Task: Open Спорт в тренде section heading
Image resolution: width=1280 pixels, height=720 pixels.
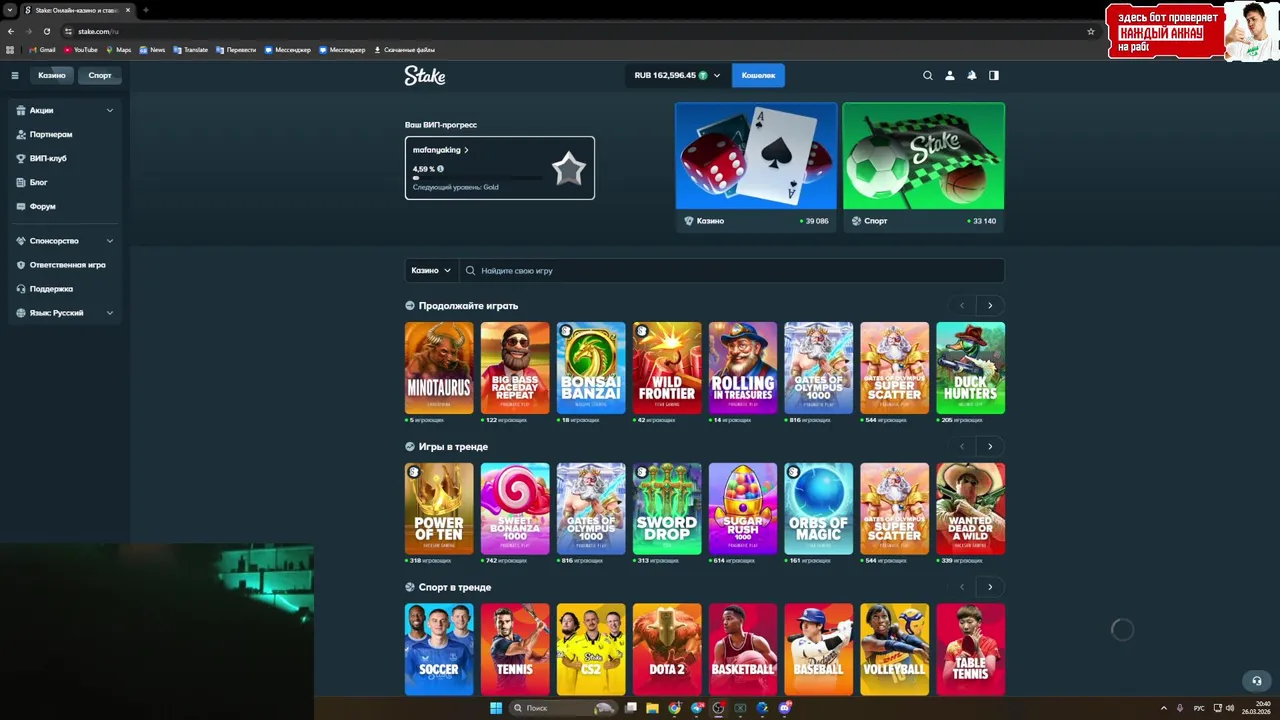Action: pos(455,588)
